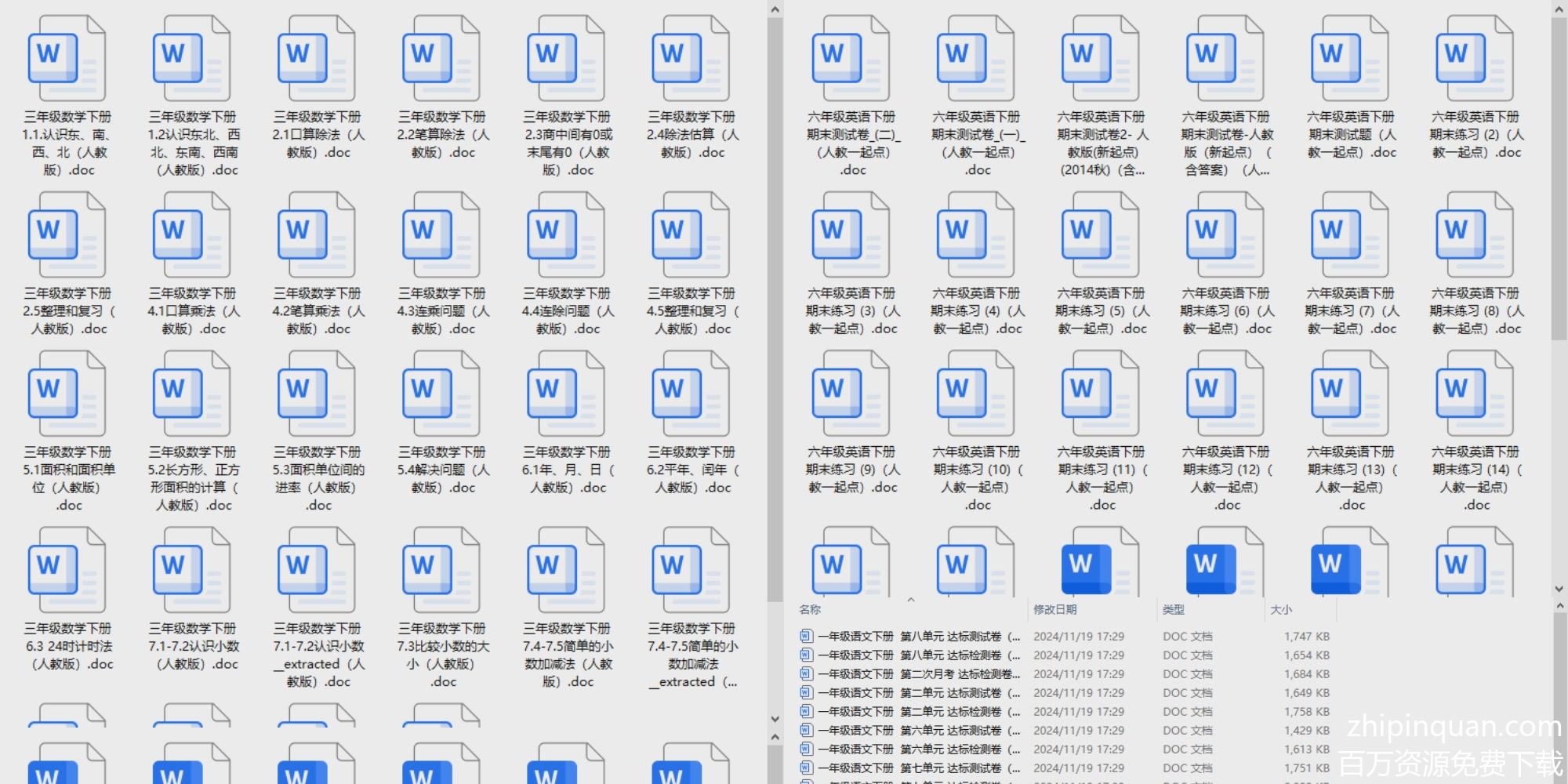Viewport: 1568px width, 784px height.
Task: Select the 2.1口算除法 Word file icon
Action: [316, 60]
